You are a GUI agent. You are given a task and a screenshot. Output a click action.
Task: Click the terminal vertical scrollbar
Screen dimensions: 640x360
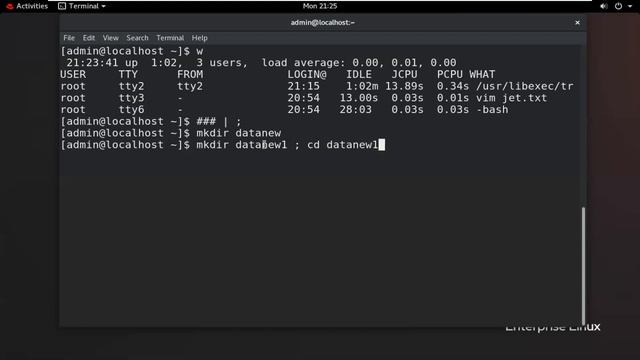pyautogui.click(x=583, y=265)
